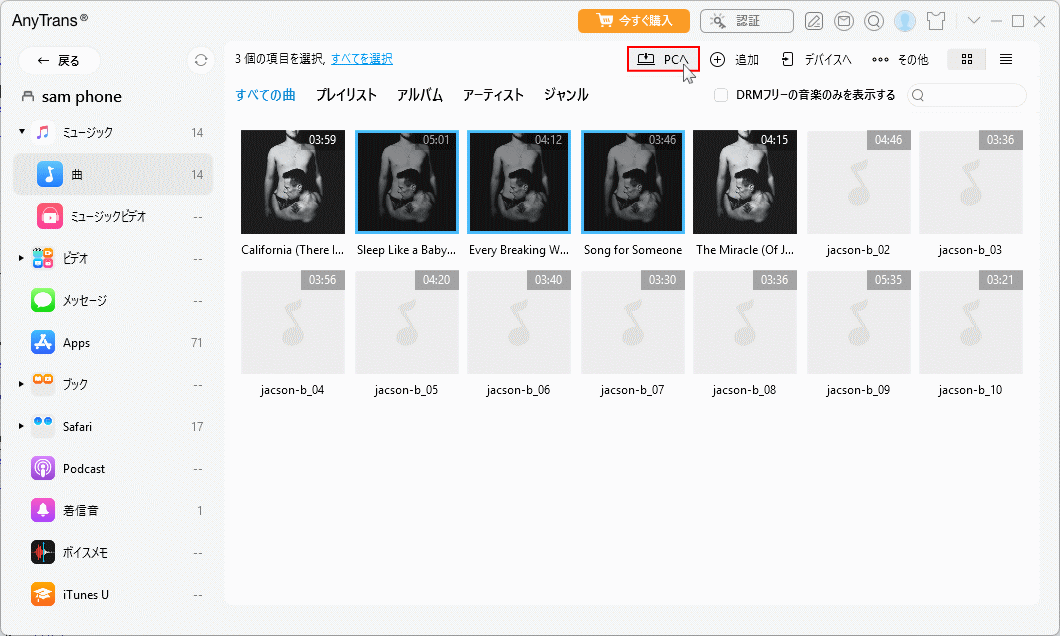Click the 今すぐ購入 buy now button
Image resolution: width=1060 pixels, height=636 pixels.
(633, 21)
